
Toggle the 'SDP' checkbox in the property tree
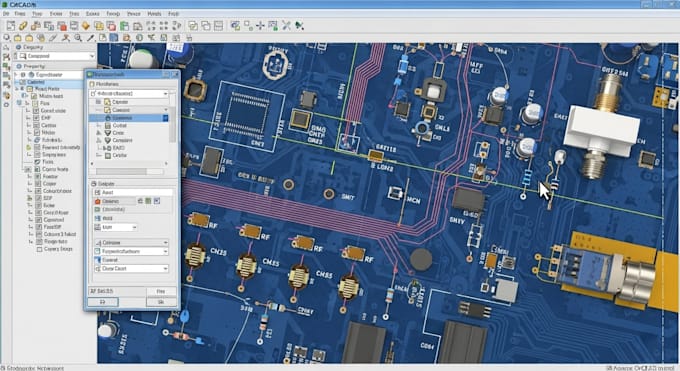39,198
